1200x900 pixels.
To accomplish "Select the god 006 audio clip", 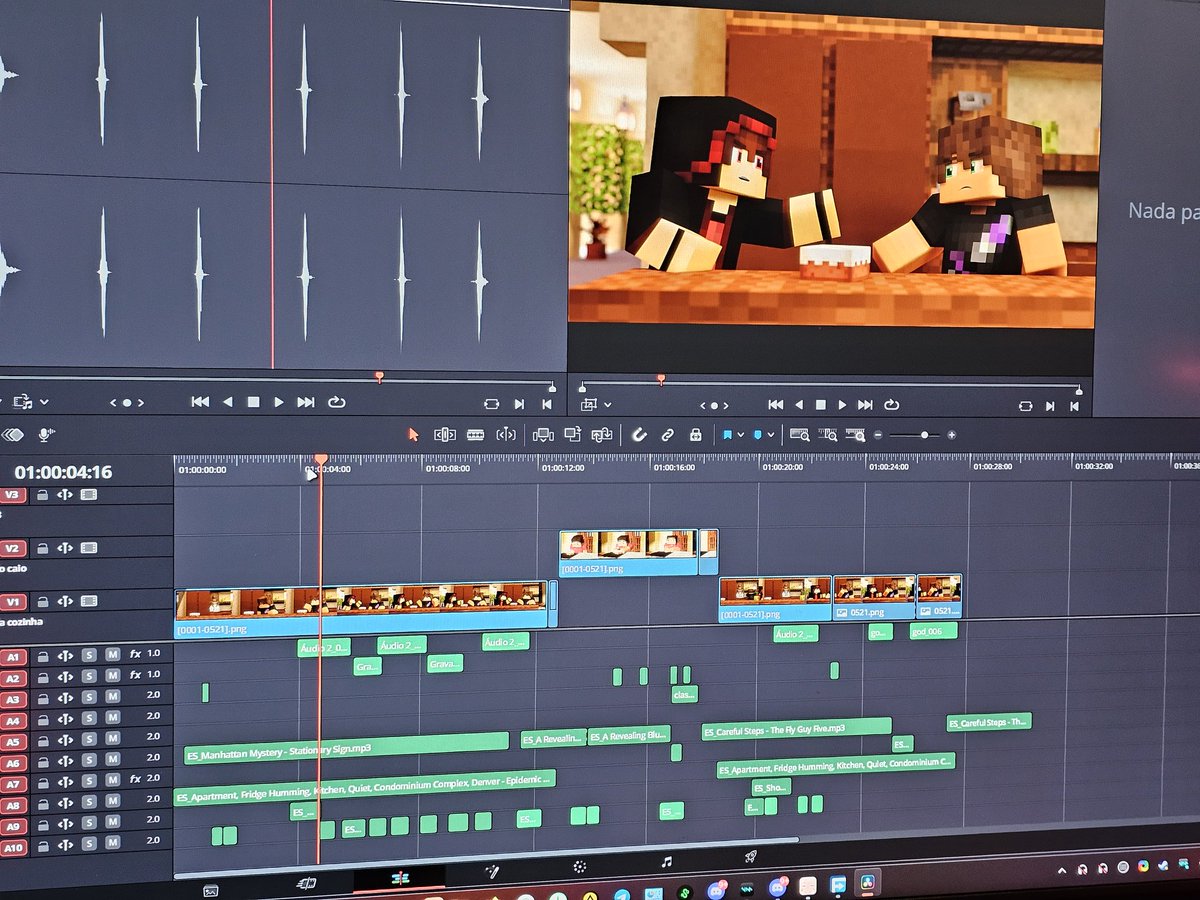I will (x=933, y=631).
